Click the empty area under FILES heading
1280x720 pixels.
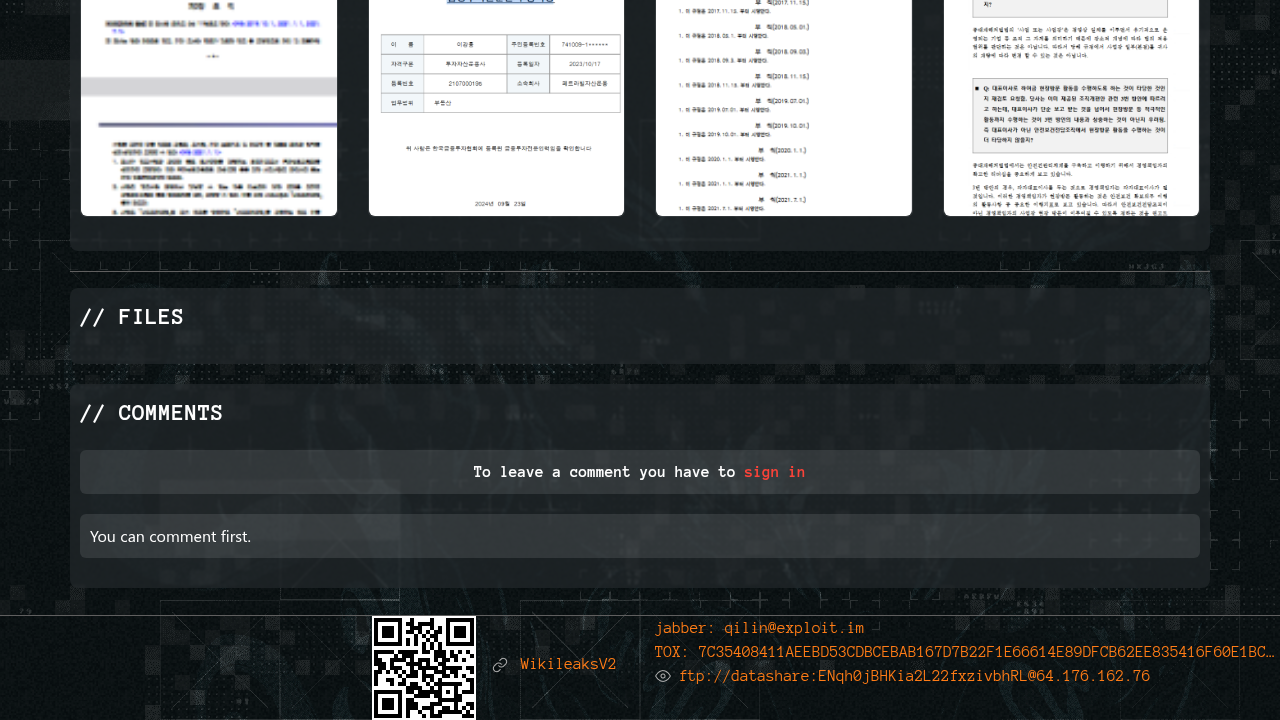point(640,348)
